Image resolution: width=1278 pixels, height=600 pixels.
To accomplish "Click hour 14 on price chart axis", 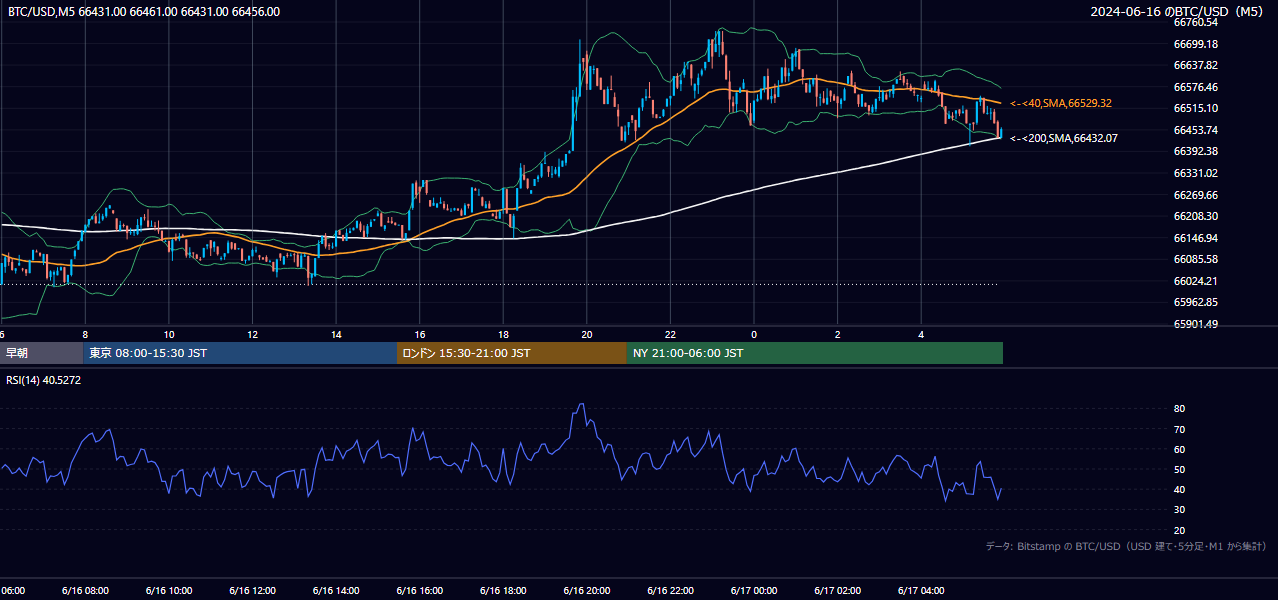I will [336, 334].
